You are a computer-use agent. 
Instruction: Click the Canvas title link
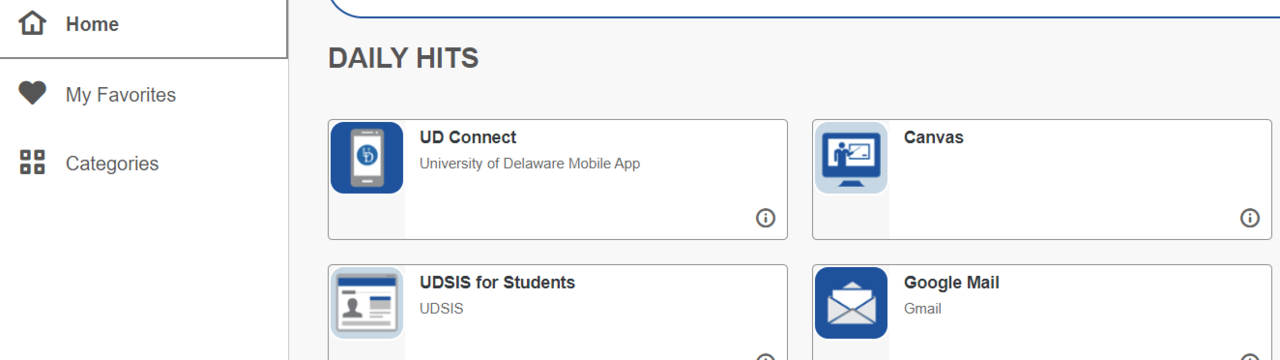[x=934, y=137]
